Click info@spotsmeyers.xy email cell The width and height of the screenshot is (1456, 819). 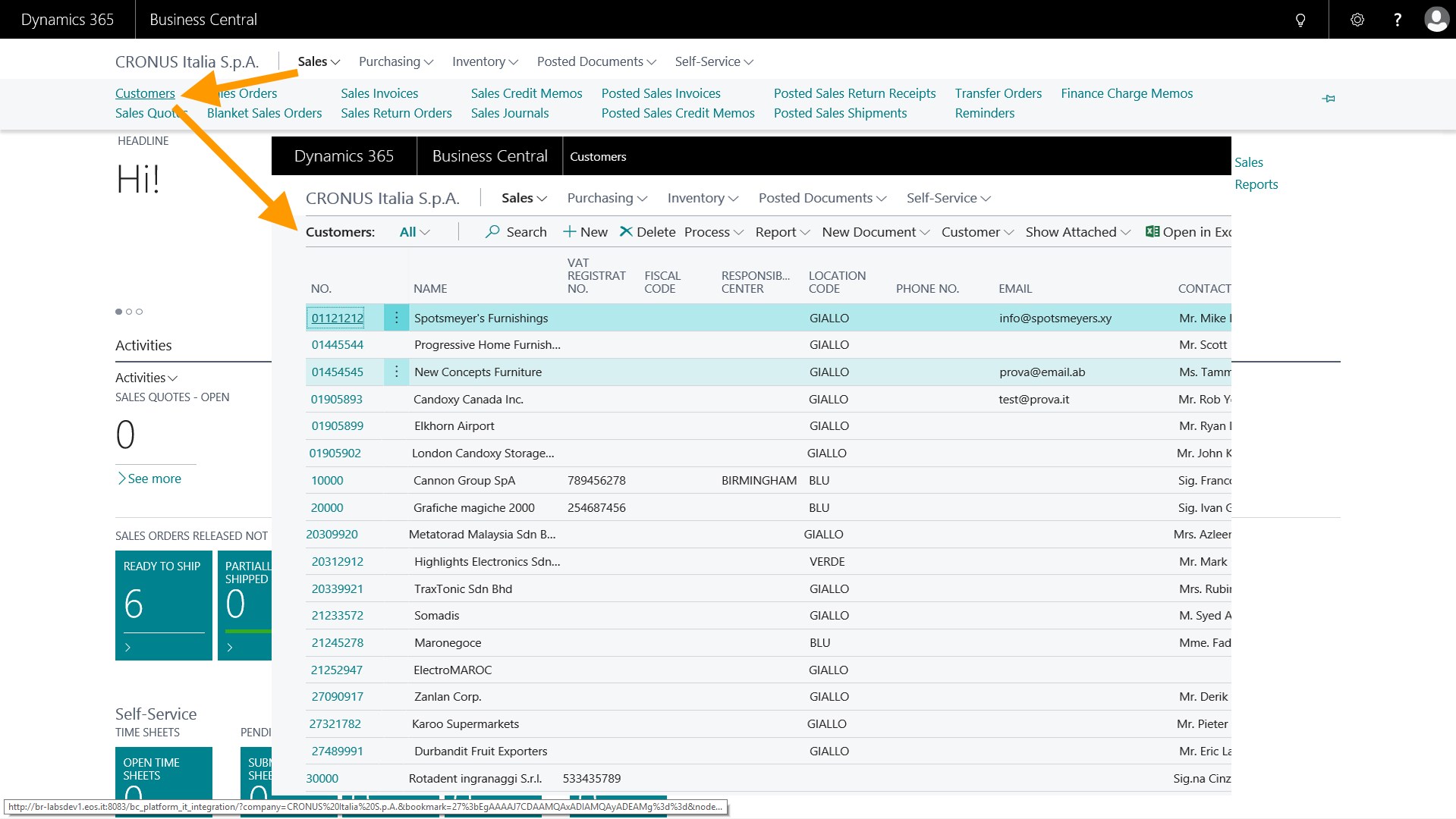click(x=1055, y=318)
